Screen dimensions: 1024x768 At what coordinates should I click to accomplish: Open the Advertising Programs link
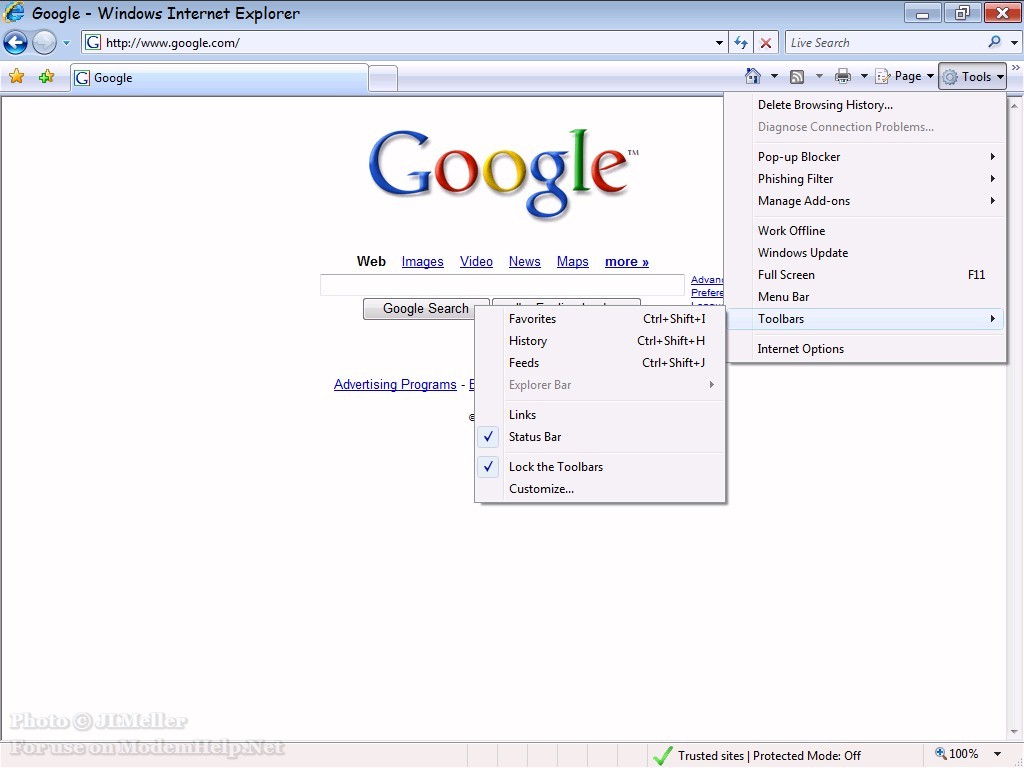pos(394,384)
